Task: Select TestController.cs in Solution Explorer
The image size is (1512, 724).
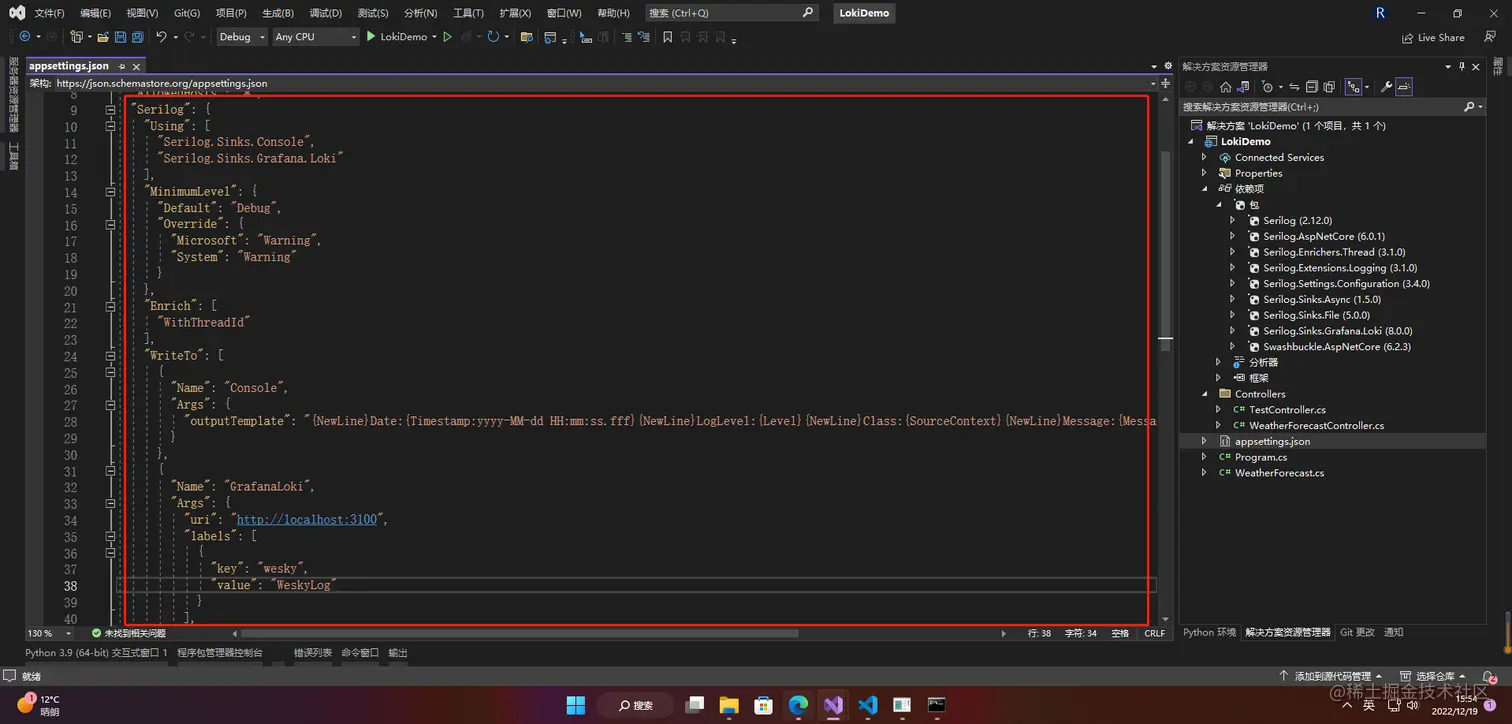Action: coord(1289,410)
